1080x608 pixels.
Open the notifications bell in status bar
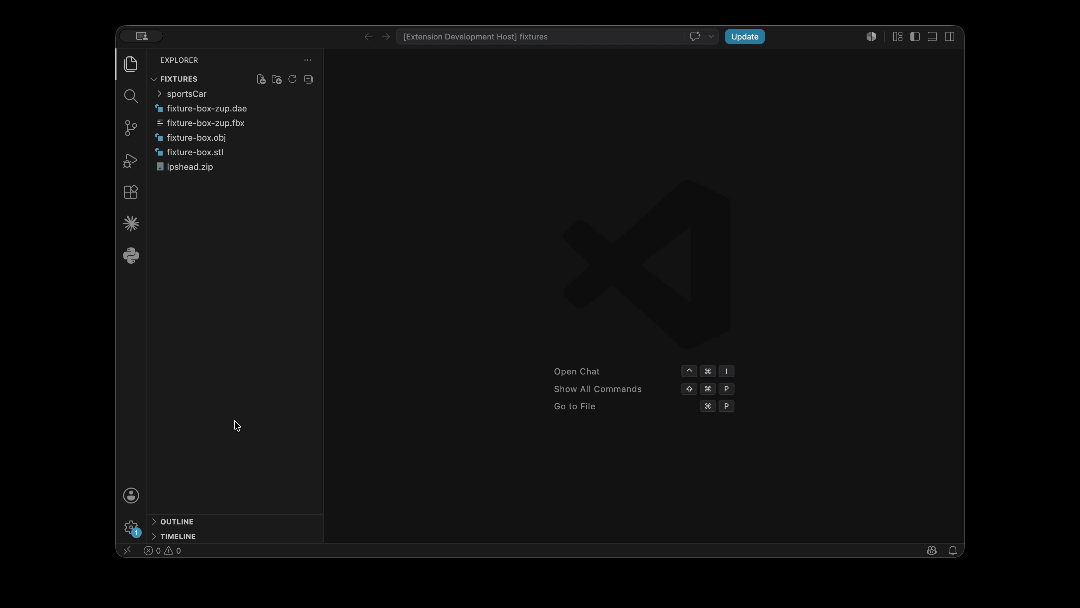coord(953,551)
